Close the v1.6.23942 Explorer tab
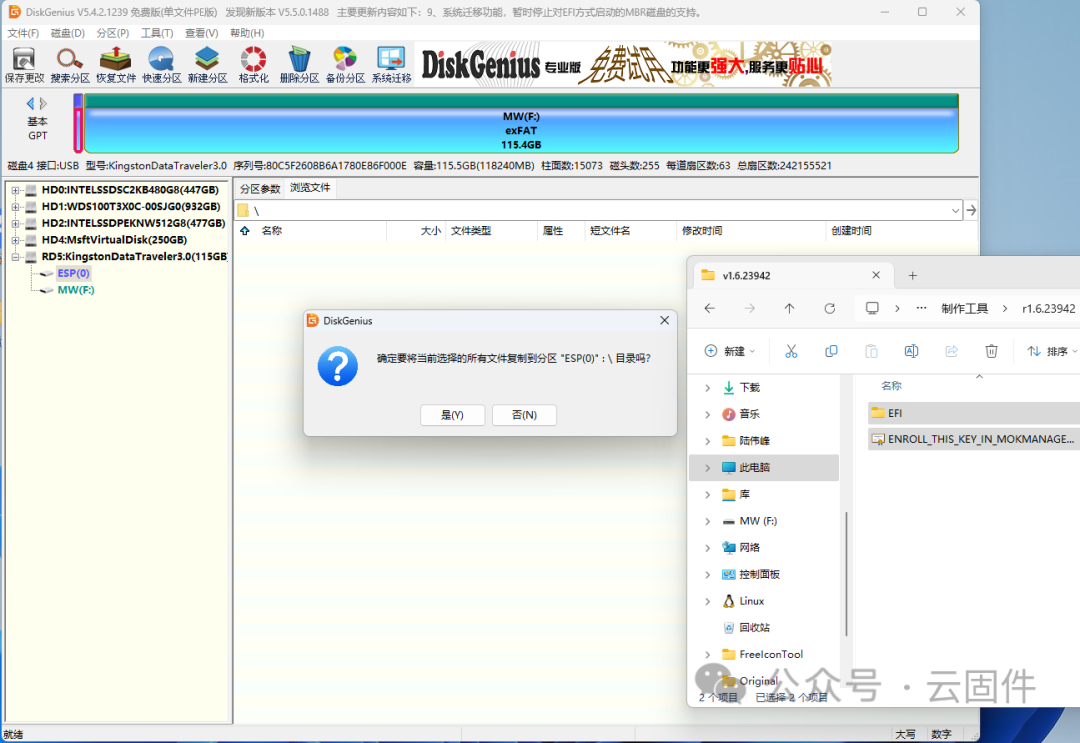This screenshot has height=743, width=1080. pyautogui.click(x=876, y=275)
